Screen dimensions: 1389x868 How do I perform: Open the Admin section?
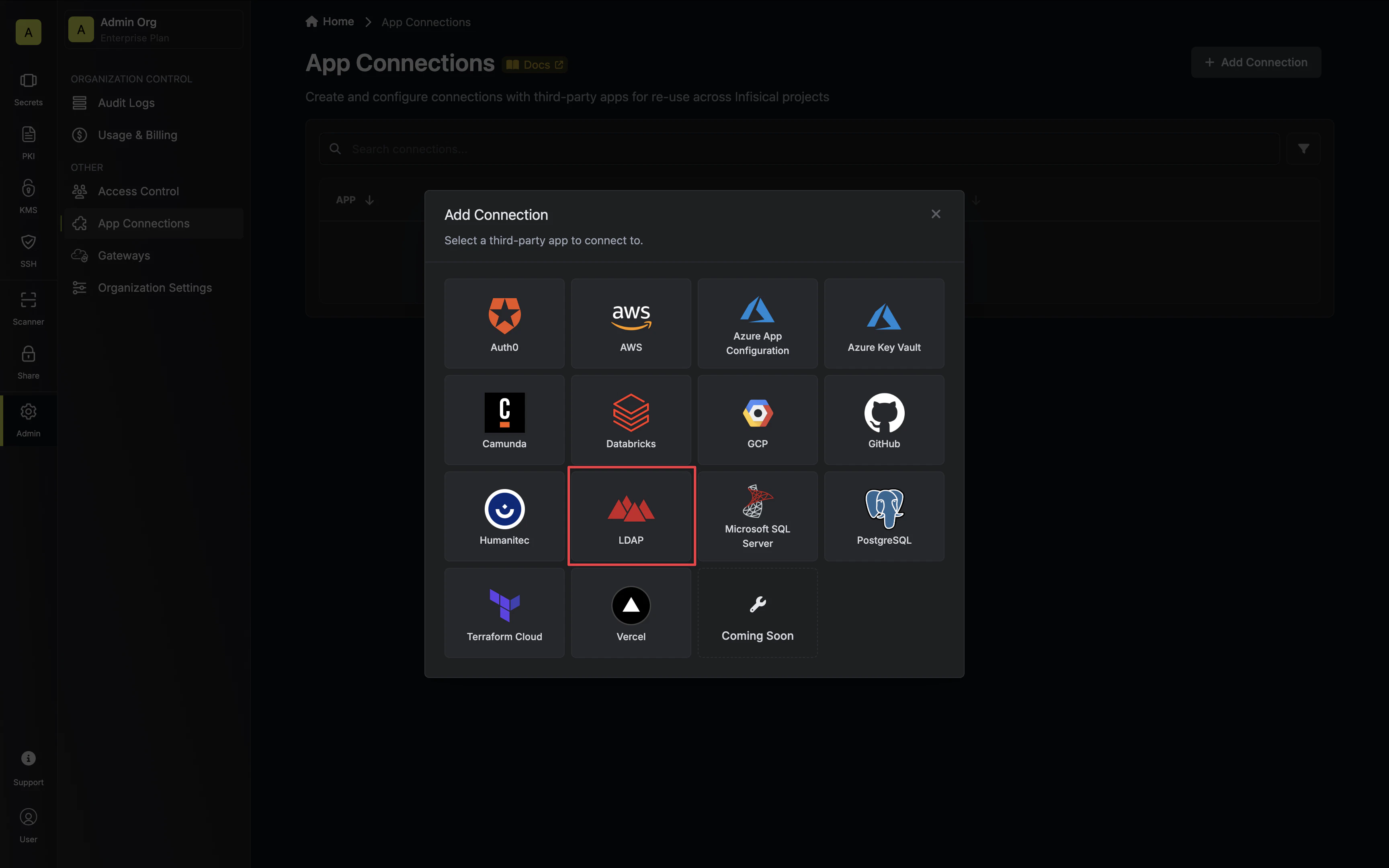[x=28, y=421]
